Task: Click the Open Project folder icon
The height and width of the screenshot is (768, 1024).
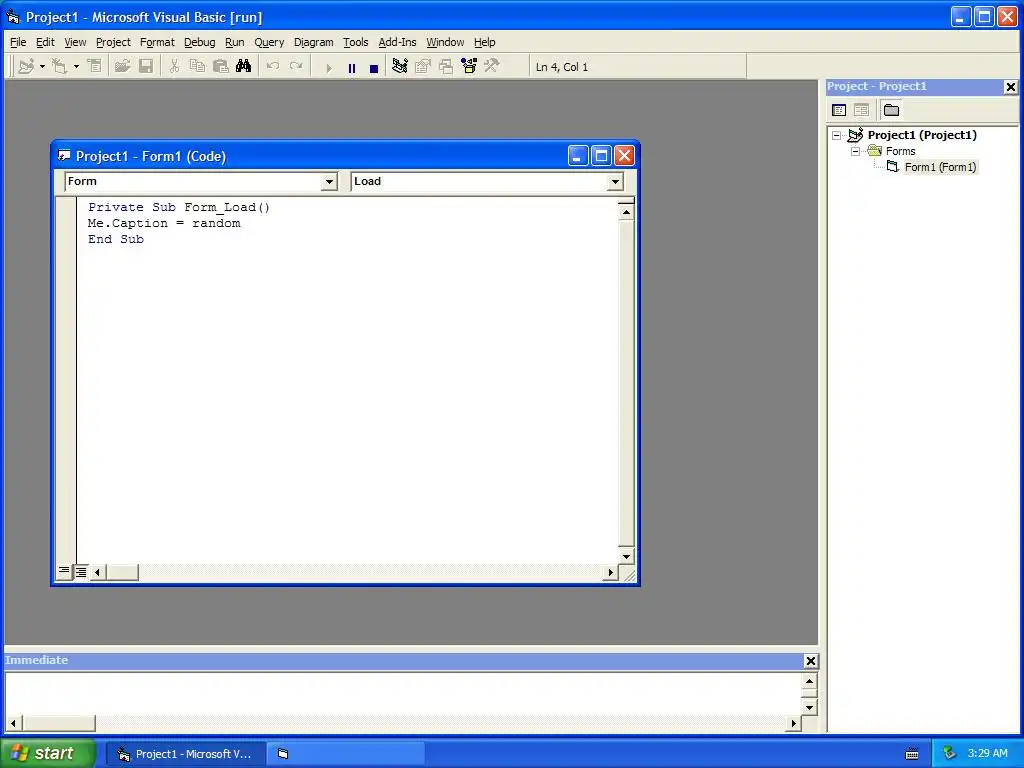Action: click(x=122, y=67)
